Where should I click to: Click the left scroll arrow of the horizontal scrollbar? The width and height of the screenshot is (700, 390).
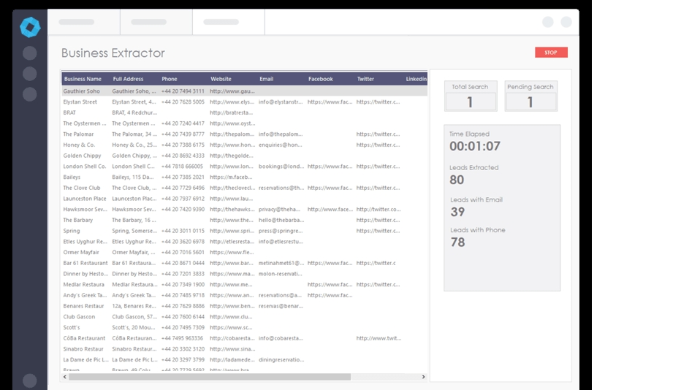(65, 377)
